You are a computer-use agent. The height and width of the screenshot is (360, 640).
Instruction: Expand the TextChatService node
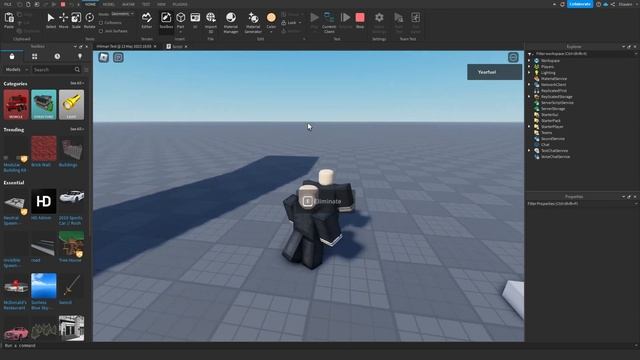coord(529,151)
